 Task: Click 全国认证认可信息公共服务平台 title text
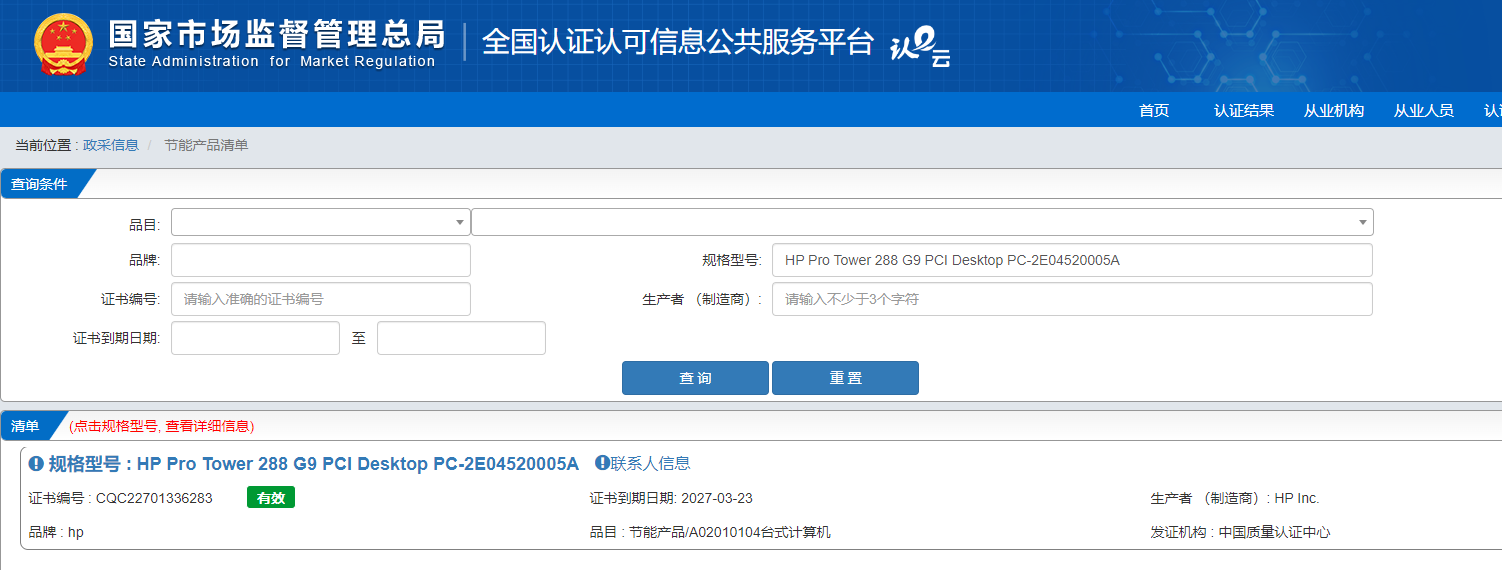(x=678, y=42)
